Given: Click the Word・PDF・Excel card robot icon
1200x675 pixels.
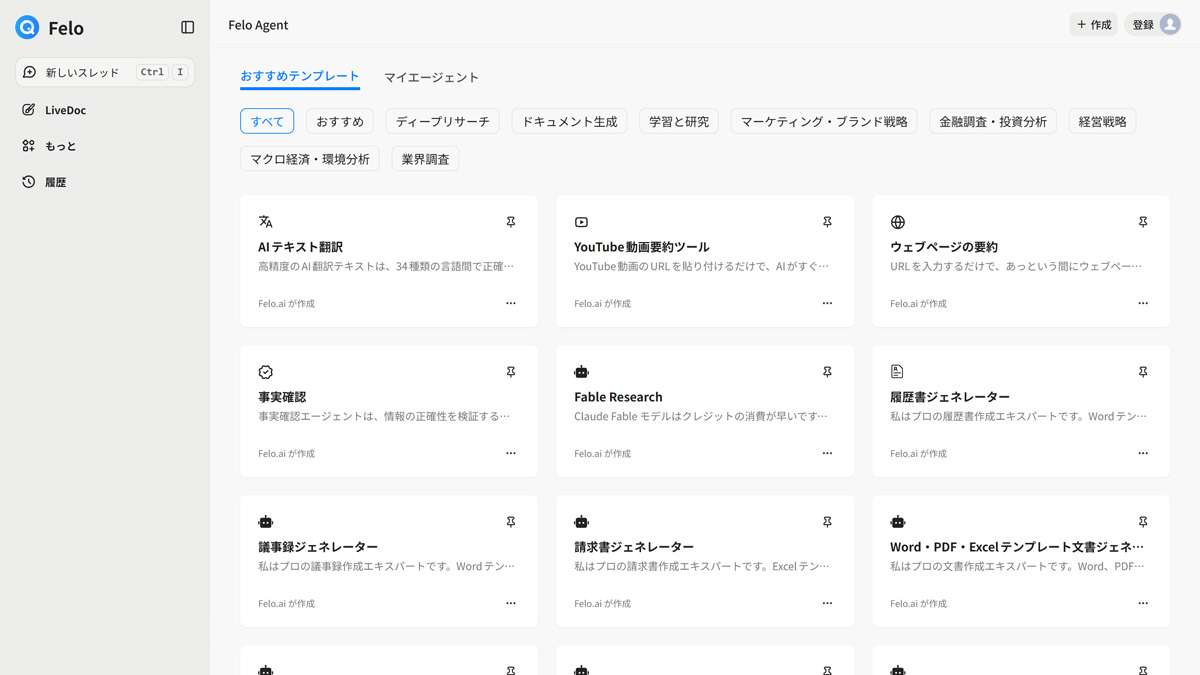Looking at the screenshot, I should 897,522.
